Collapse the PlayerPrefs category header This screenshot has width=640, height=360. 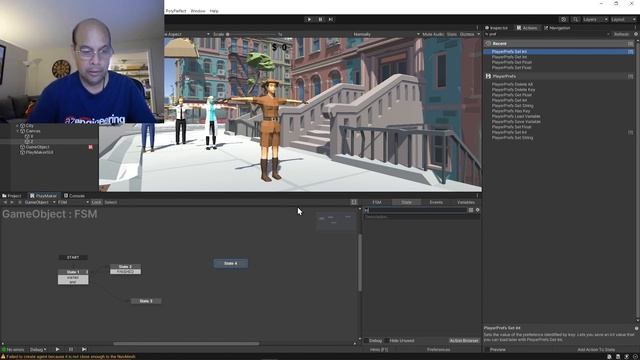point(559,76)
